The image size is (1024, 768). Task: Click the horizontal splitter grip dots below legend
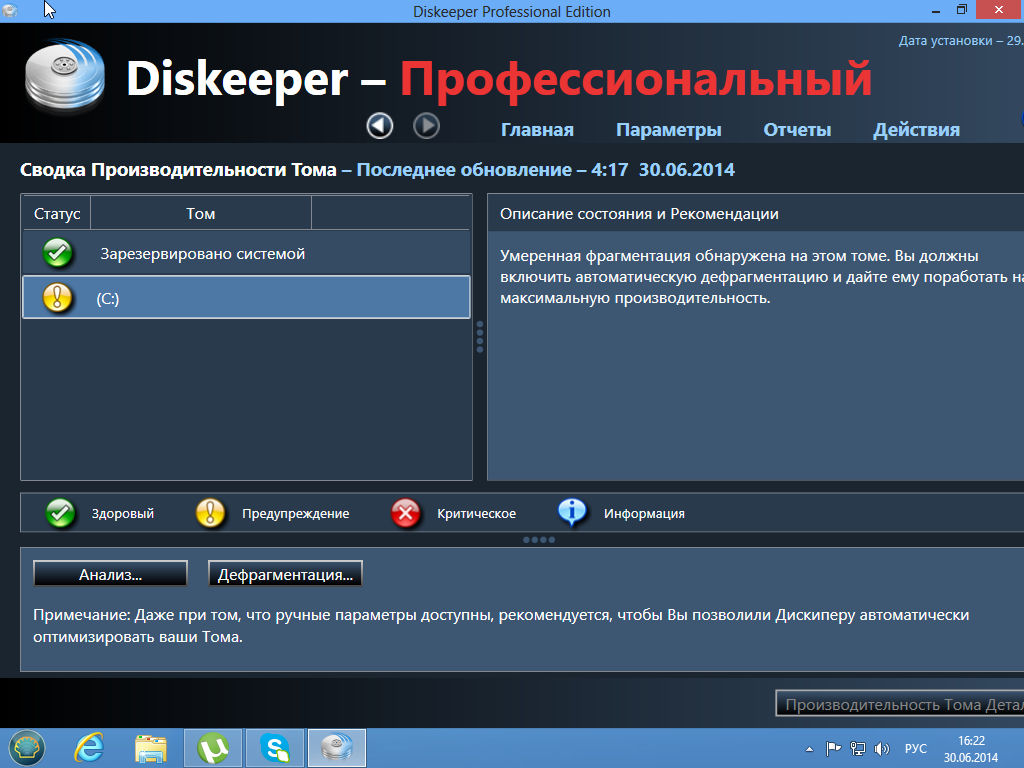[539, 540]
